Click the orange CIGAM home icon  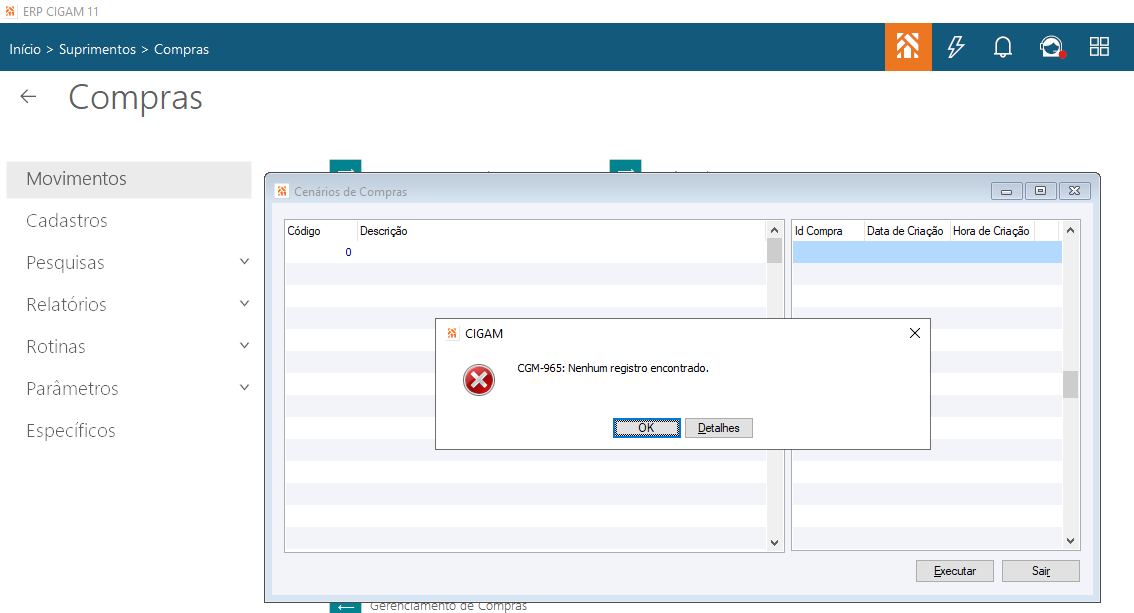click(908, 47)
